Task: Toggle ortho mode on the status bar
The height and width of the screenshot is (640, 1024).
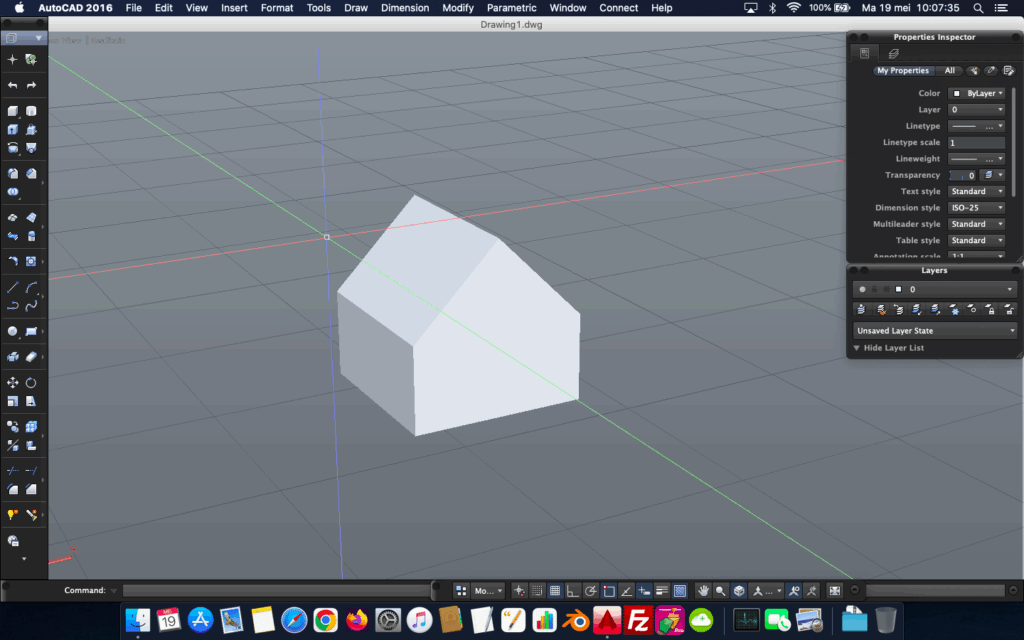Action: point(570,590)
